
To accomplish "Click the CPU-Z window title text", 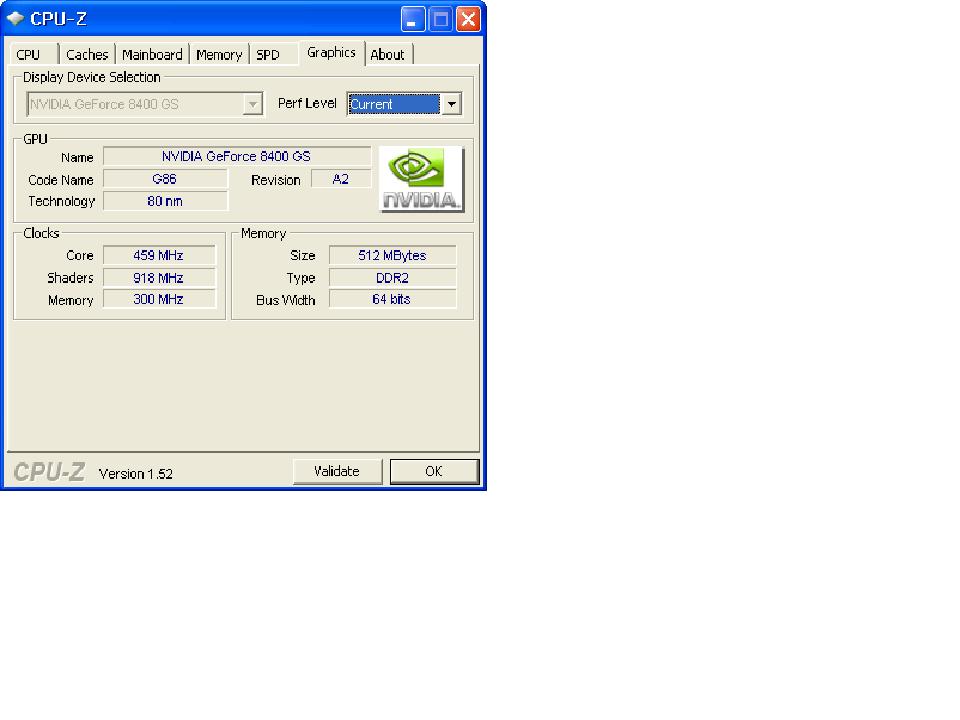I will click(x=58, y=19).
